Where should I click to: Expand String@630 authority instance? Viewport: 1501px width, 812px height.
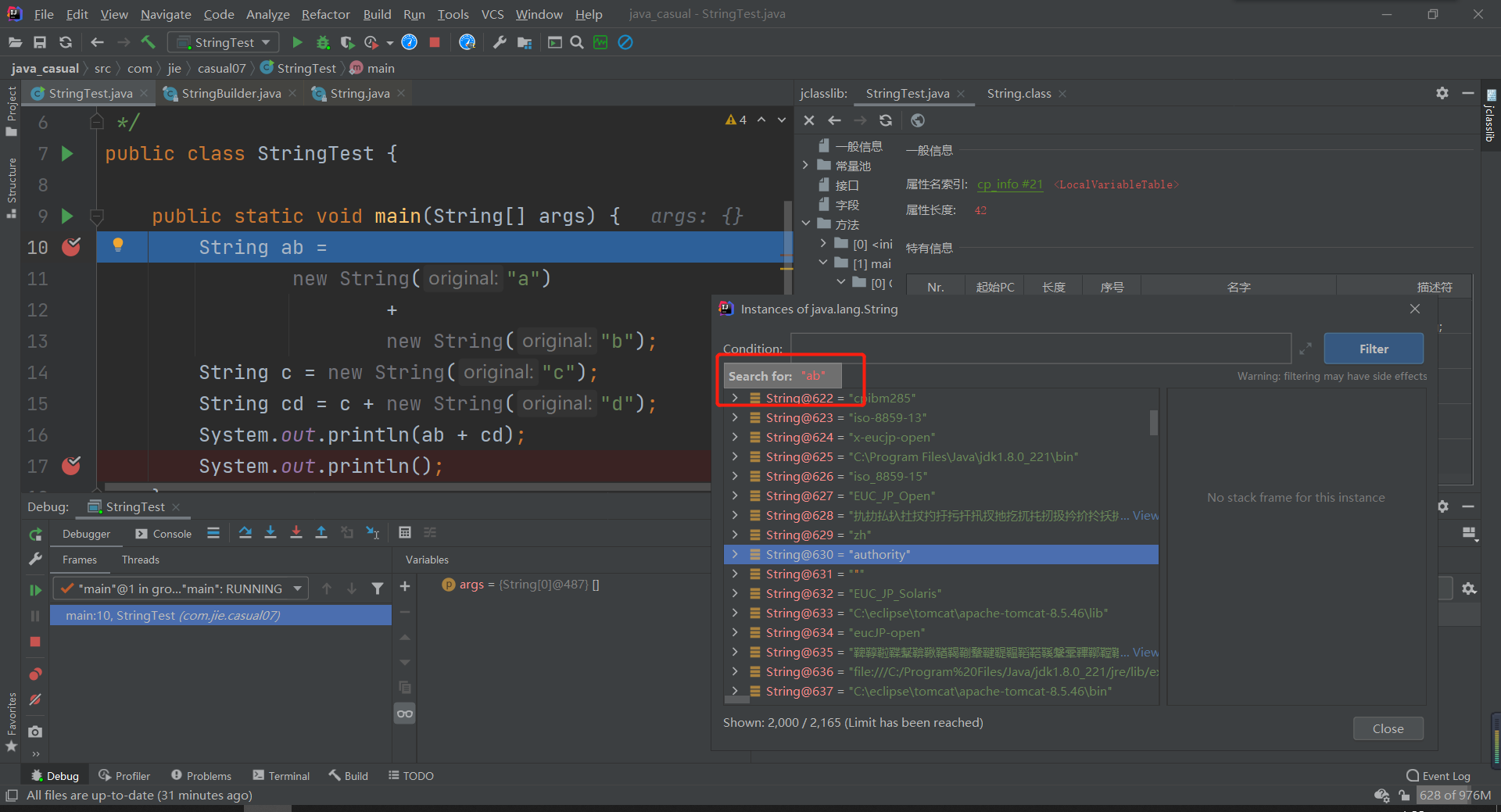pos(735,554)
